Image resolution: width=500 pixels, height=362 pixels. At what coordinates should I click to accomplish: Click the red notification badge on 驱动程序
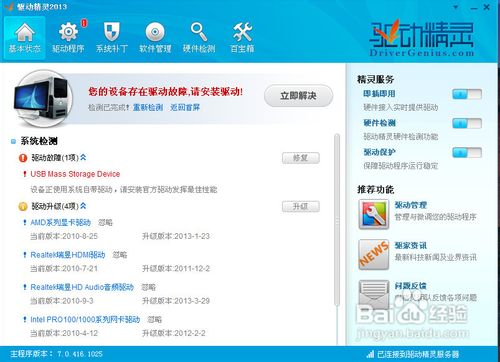[84, 23]
